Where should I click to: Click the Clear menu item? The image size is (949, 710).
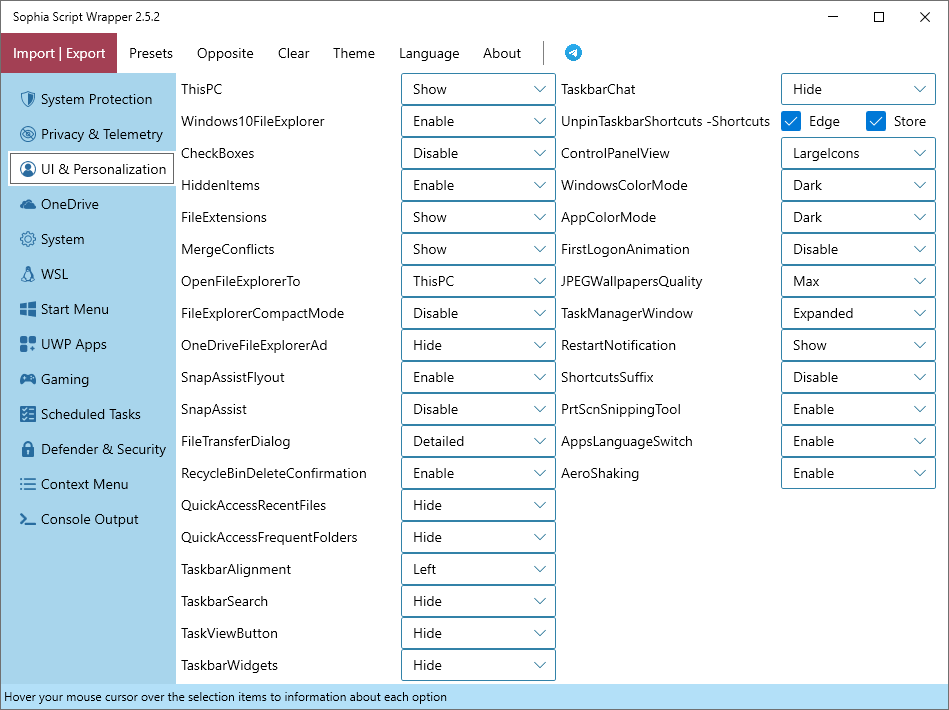(x=294, y=53)
